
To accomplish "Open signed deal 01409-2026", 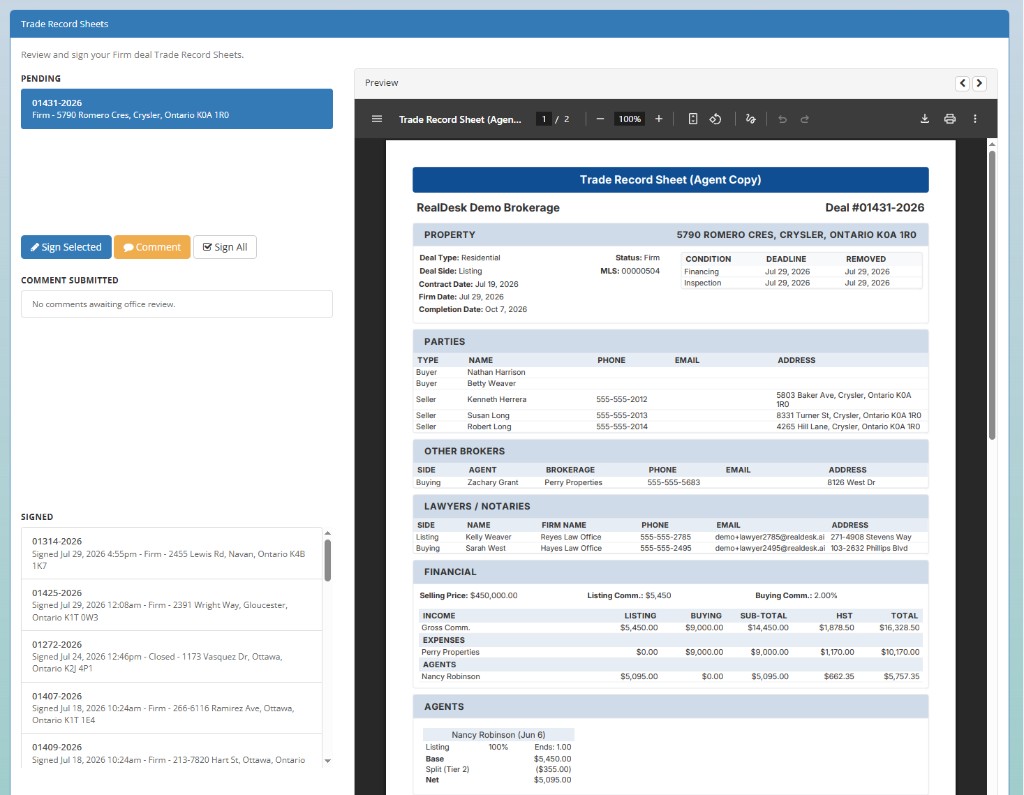I will [172, 752].
